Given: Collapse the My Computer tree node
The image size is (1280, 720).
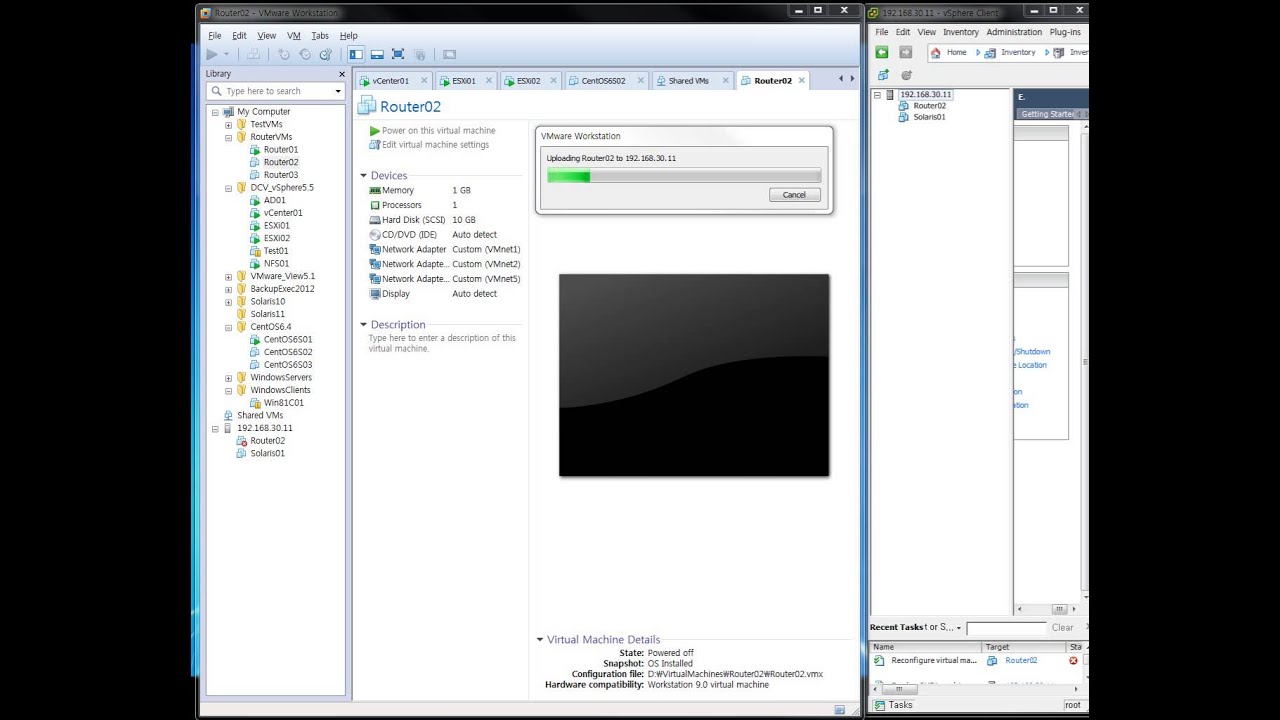Looking at the screenshot, I should point(215,112).
